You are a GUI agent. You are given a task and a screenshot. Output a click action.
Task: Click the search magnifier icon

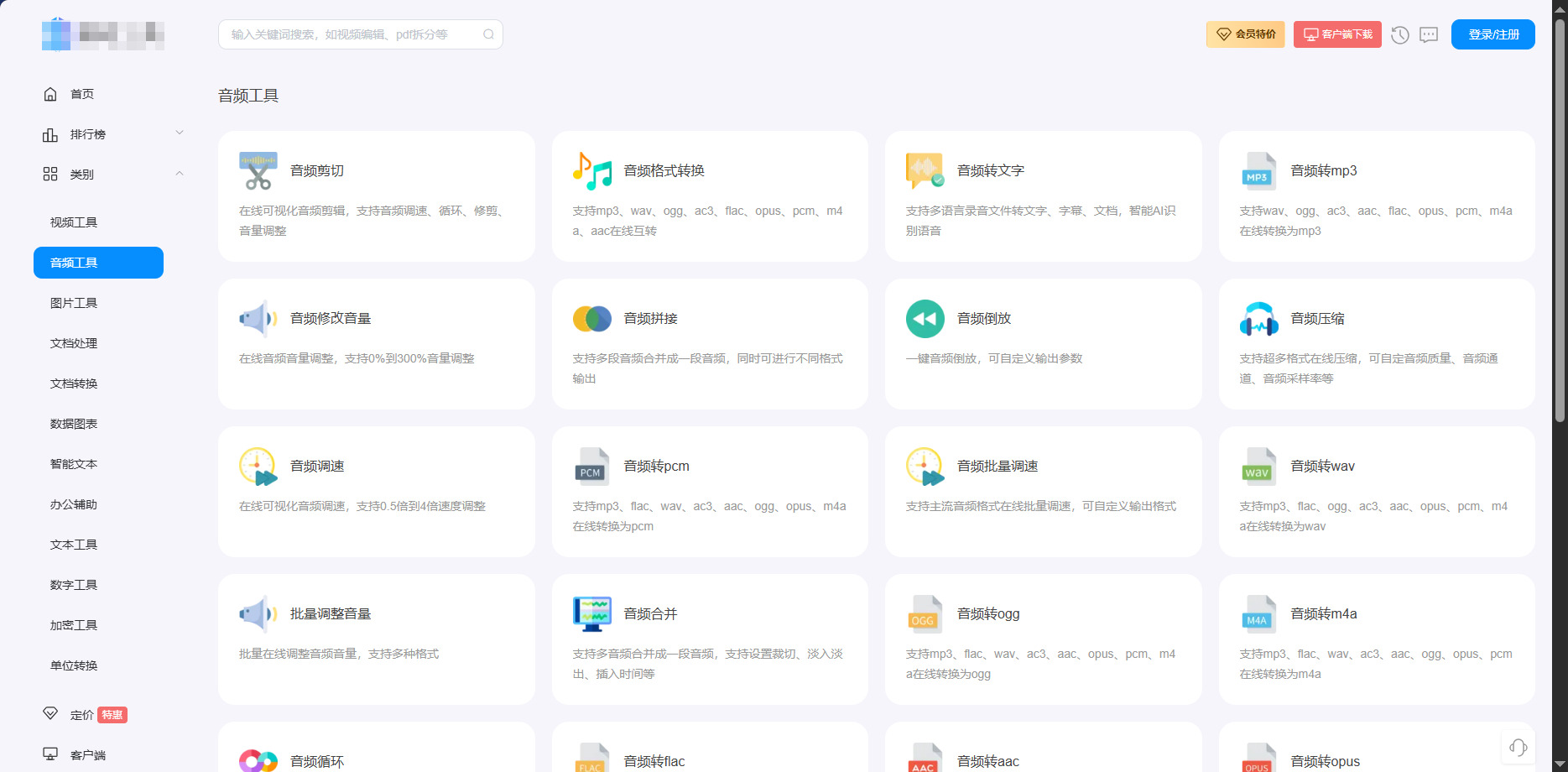tap(488, 34)
